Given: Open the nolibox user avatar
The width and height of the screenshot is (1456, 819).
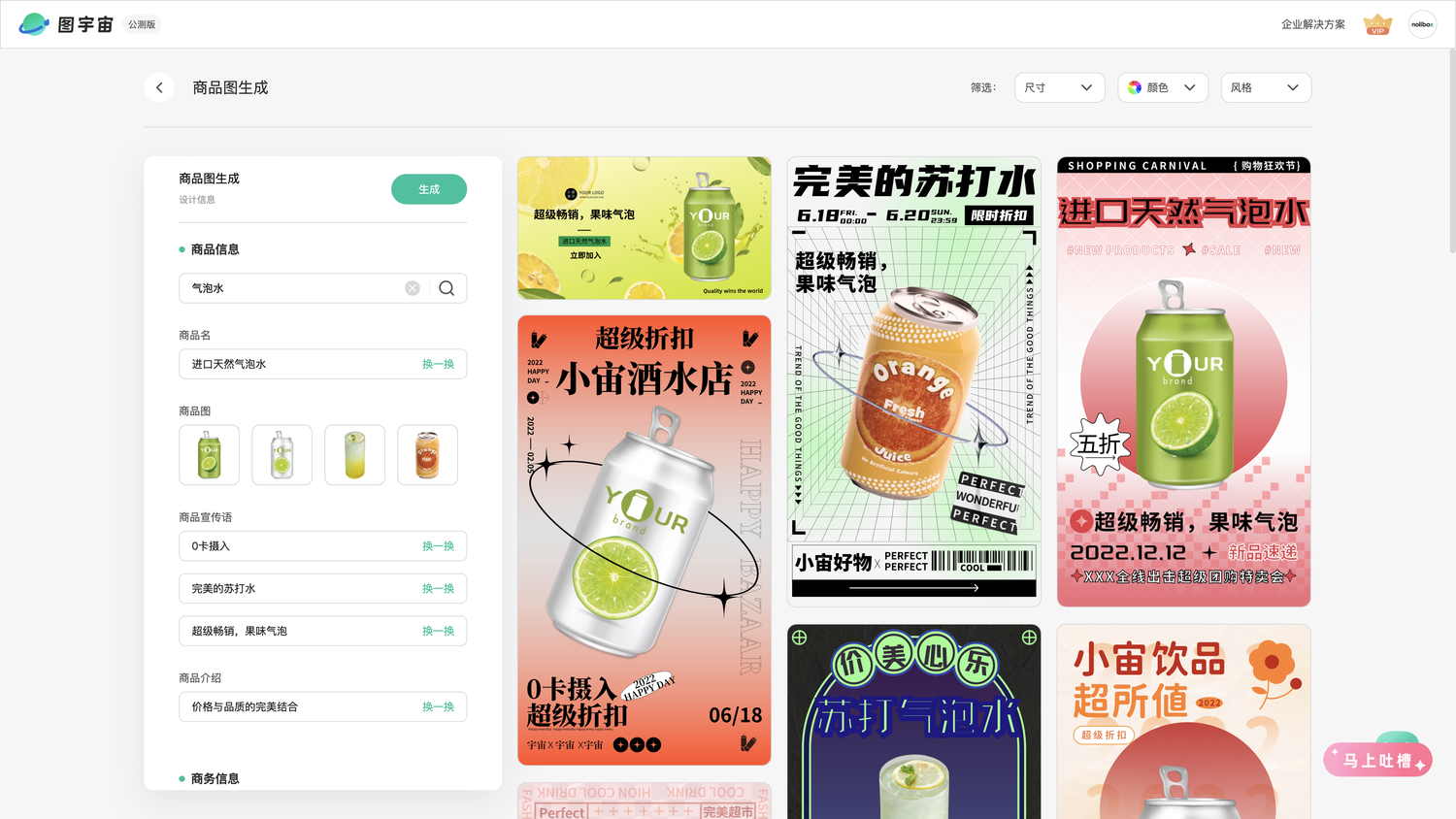Looking at the screenshot, I should click(1422, 24).
